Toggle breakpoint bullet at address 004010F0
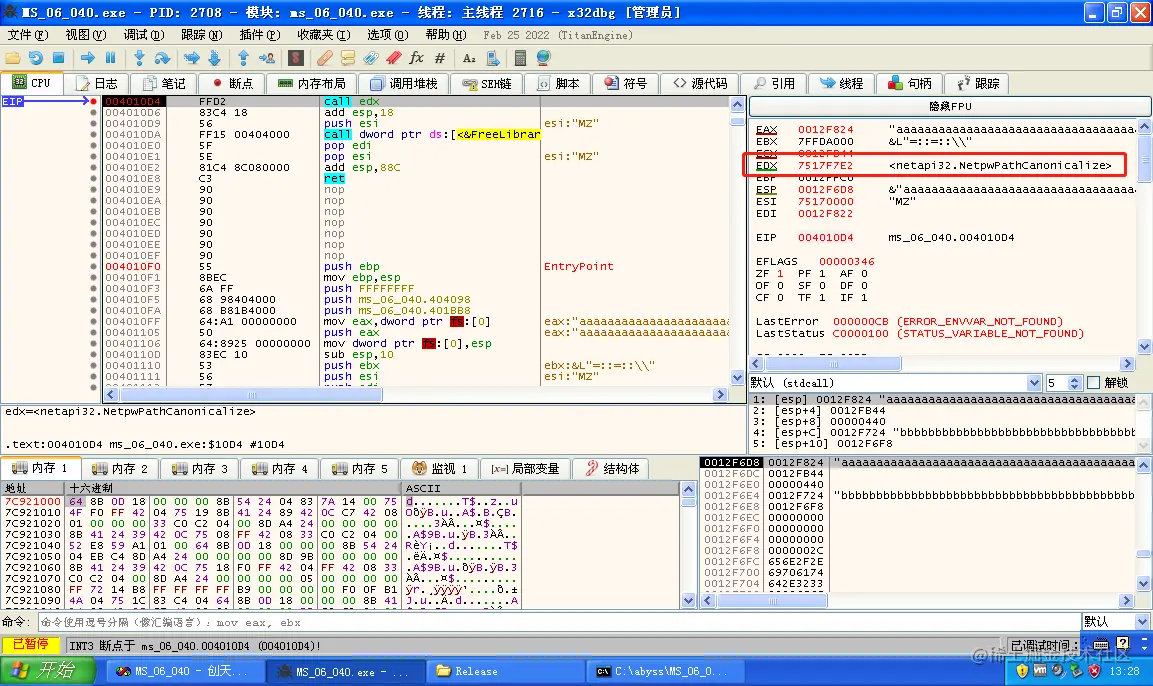1153x686 pixels. point(93,266)
